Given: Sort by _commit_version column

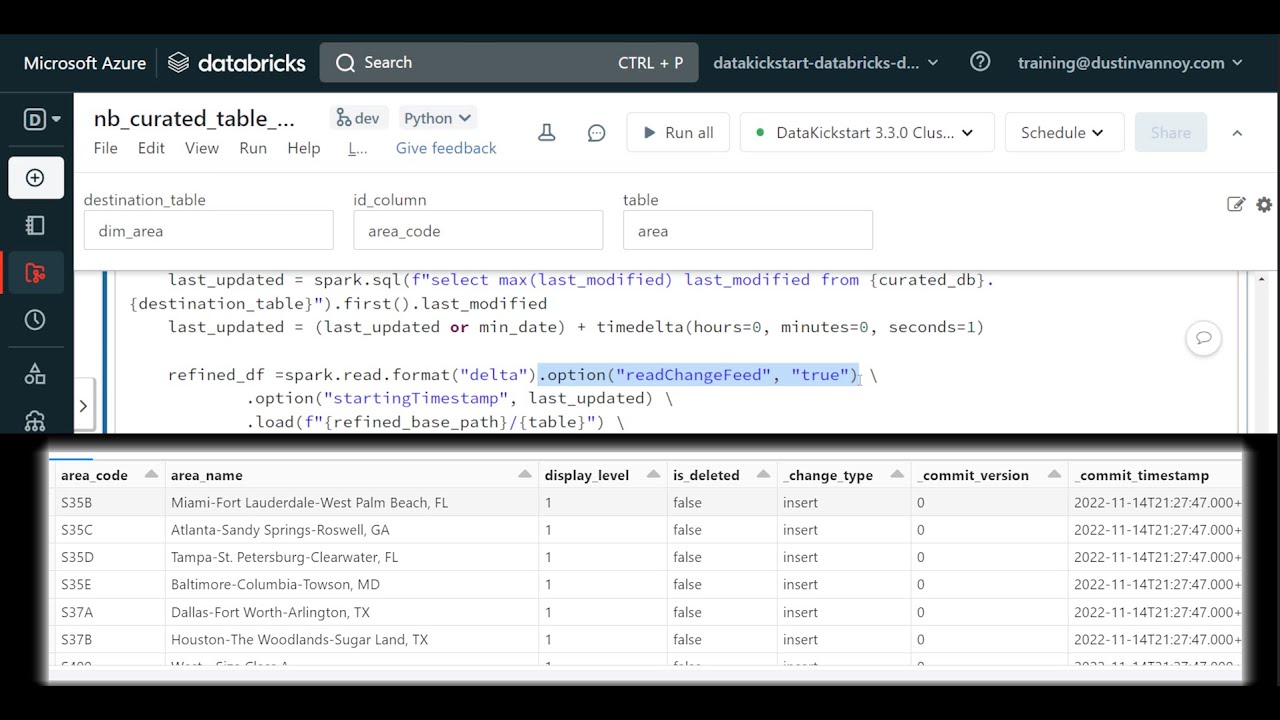Looking at the screenshot, I should 1054,474.
